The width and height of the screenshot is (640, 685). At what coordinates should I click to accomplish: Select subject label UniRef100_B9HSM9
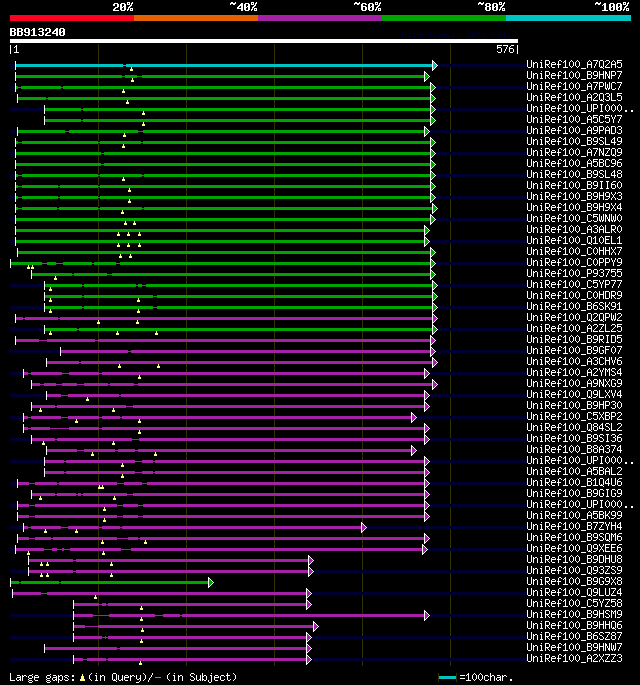[x=574, y=614]
